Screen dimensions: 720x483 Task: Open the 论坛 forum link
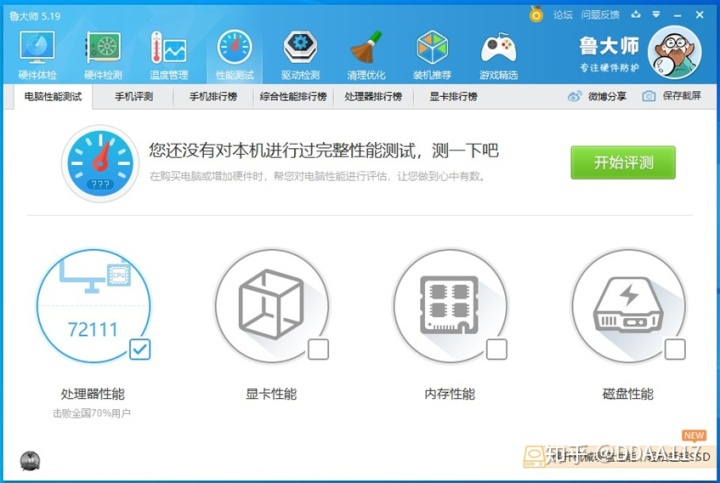(563, 15)
